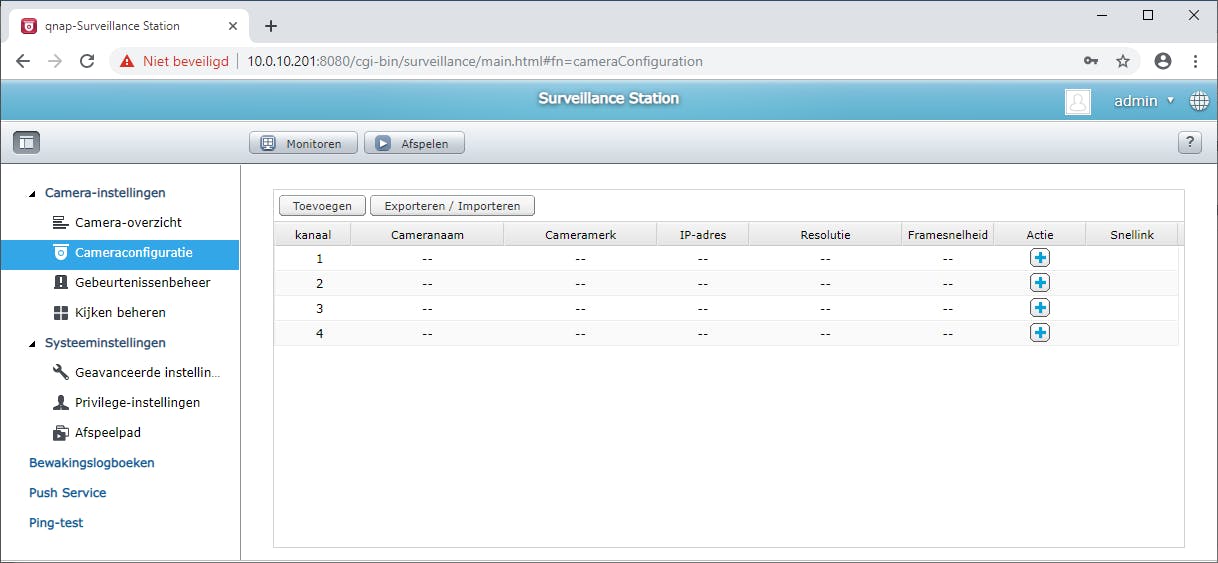Click the Resolutie column header

pyautogui.click(x=825, y=234)
